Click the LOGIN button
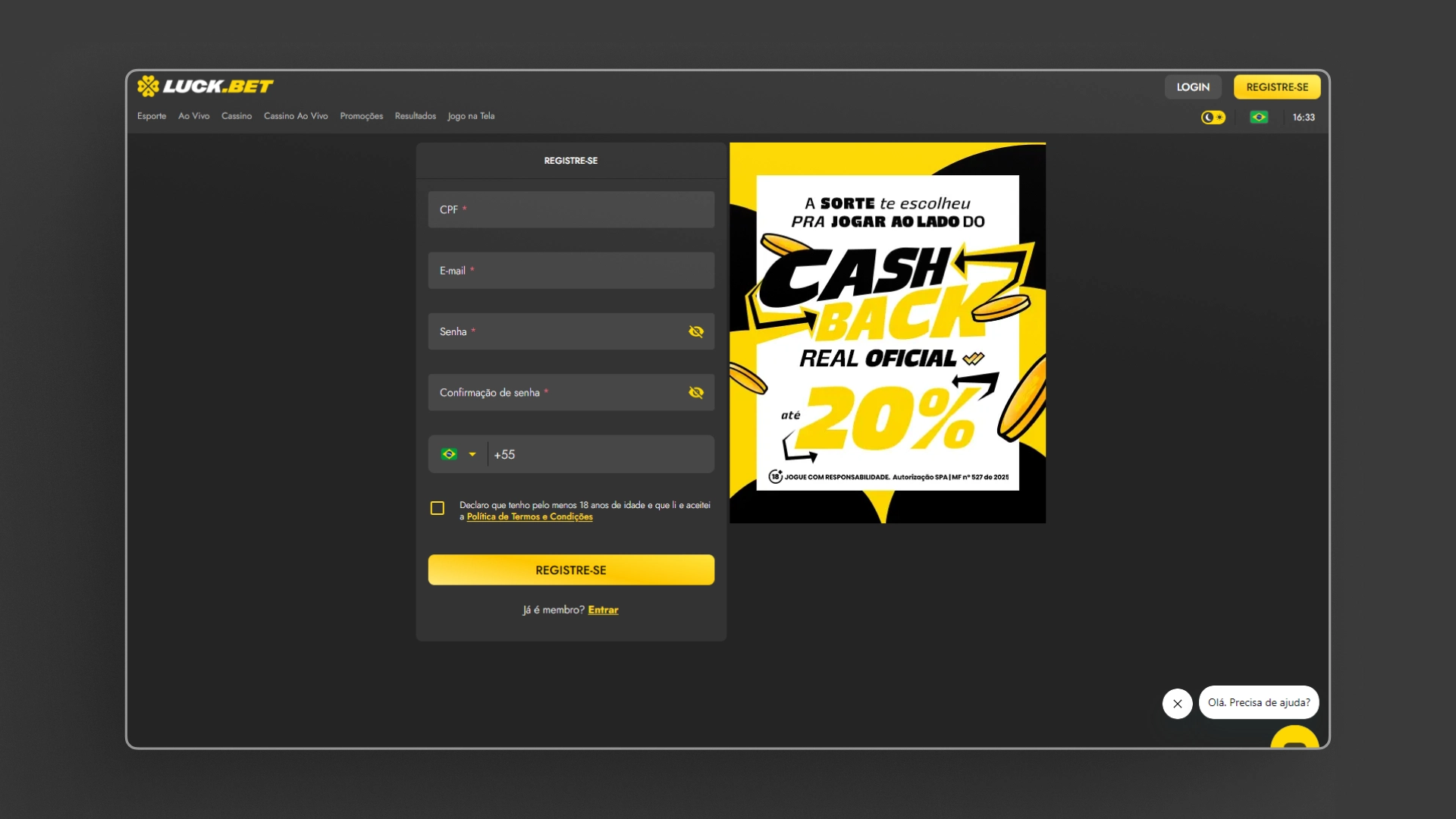 click(x=1193, y=87)
